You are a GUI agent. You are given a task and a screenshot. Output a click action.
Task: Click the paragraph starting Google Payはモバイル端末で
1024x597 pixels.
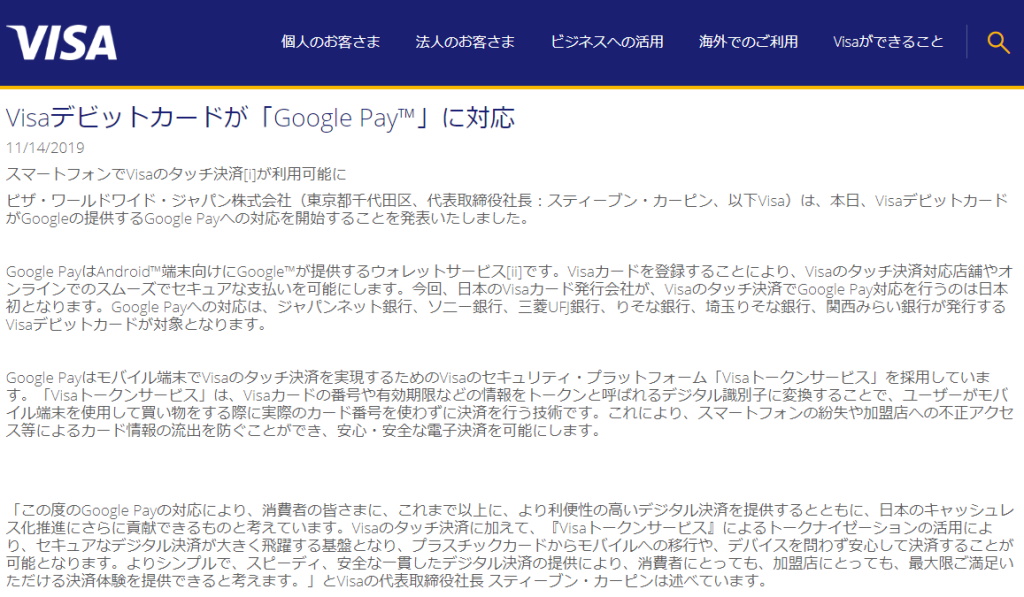[509, 404]
